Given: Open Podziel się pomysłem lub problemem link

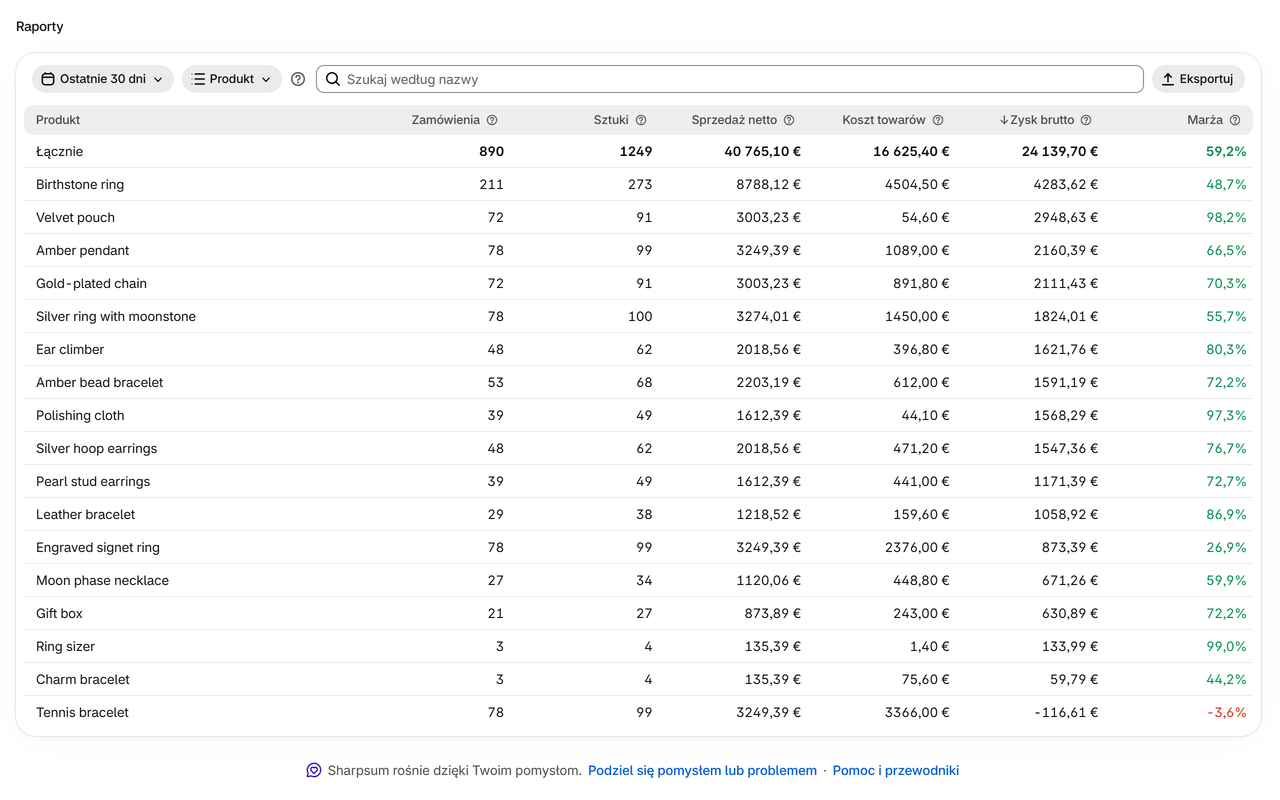Looking at the screenshot, I should (702, 770).
